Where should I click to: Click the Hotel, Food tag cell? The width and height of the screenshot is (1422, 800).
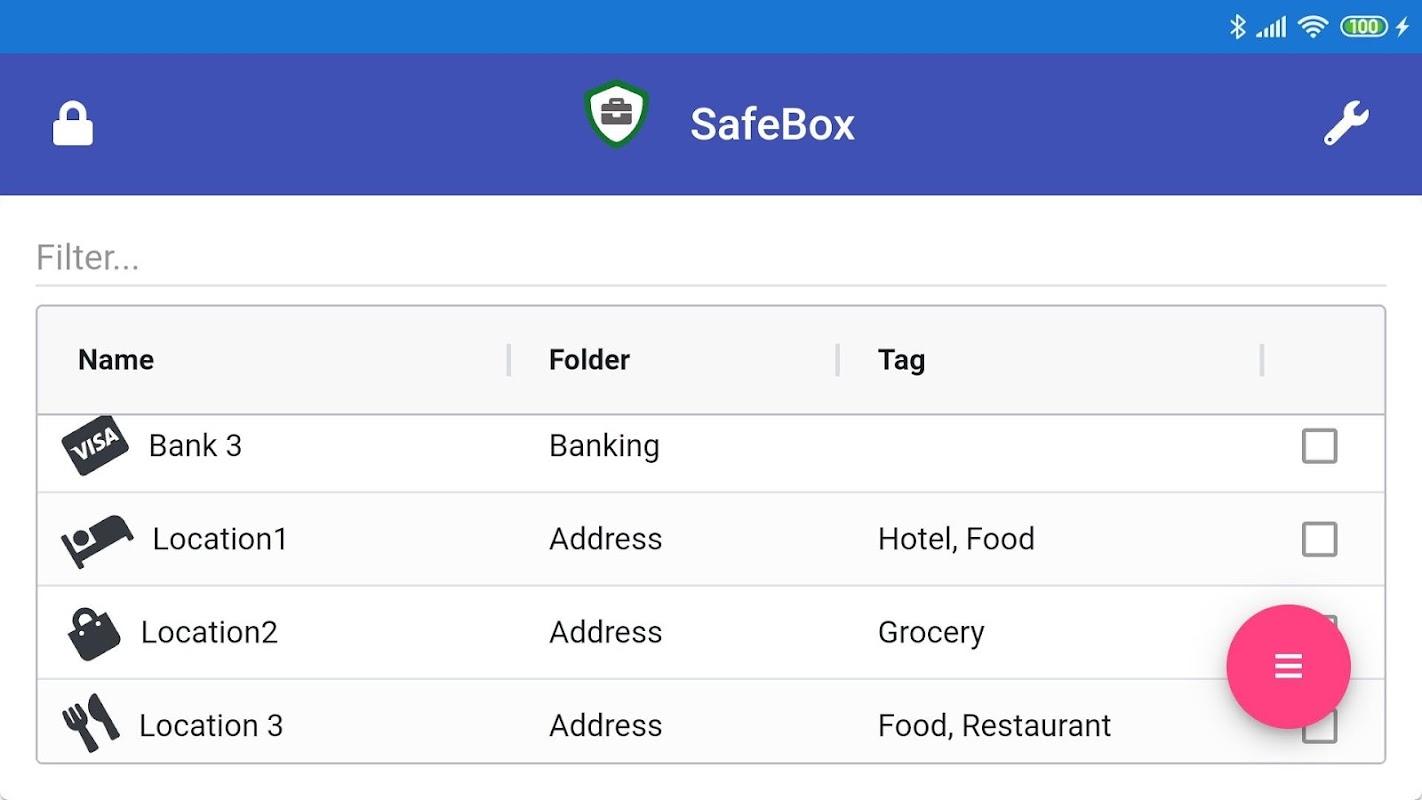point(956,539)
